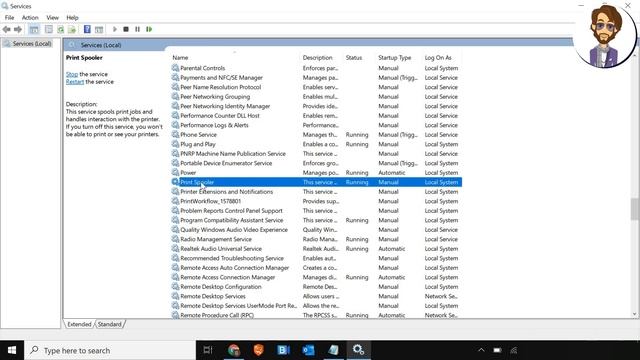Click the Refresh toolbar icon
This screenshot has height=360, width=640.
[60, 29]
